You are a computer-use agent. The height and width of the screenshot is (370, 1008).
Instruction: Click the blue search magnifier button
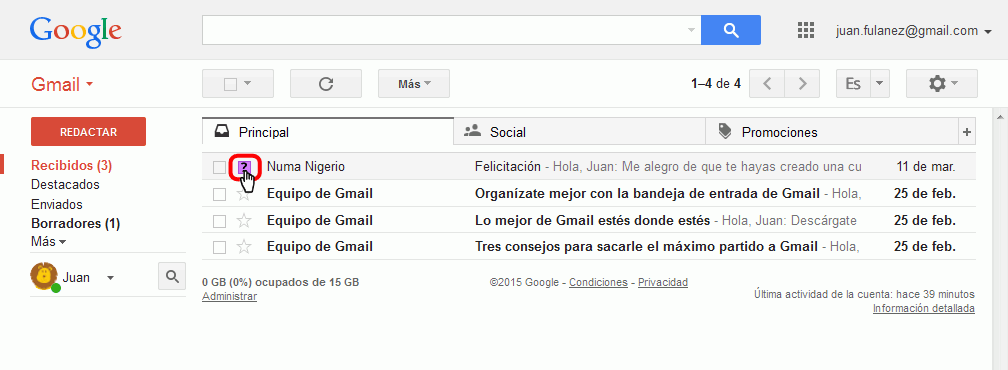pos(731,30)
